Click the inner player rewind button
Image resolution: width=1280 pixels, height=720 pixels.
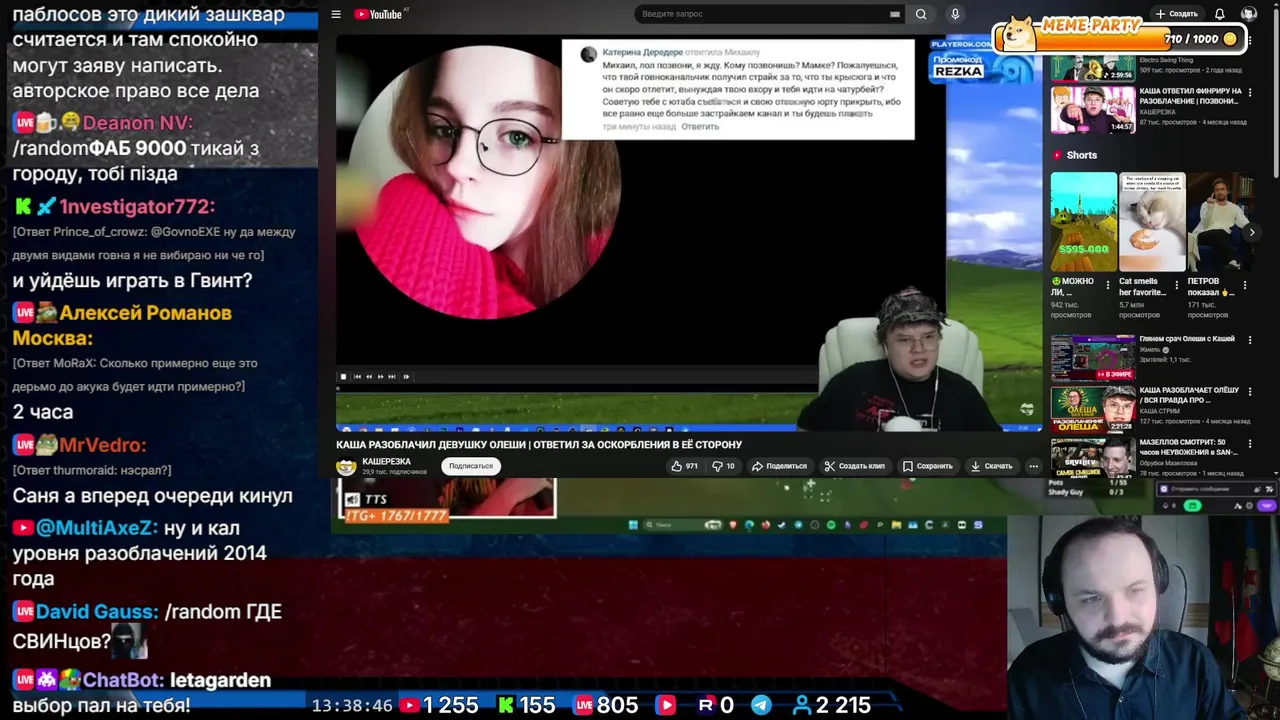click(x=369, y=377)
